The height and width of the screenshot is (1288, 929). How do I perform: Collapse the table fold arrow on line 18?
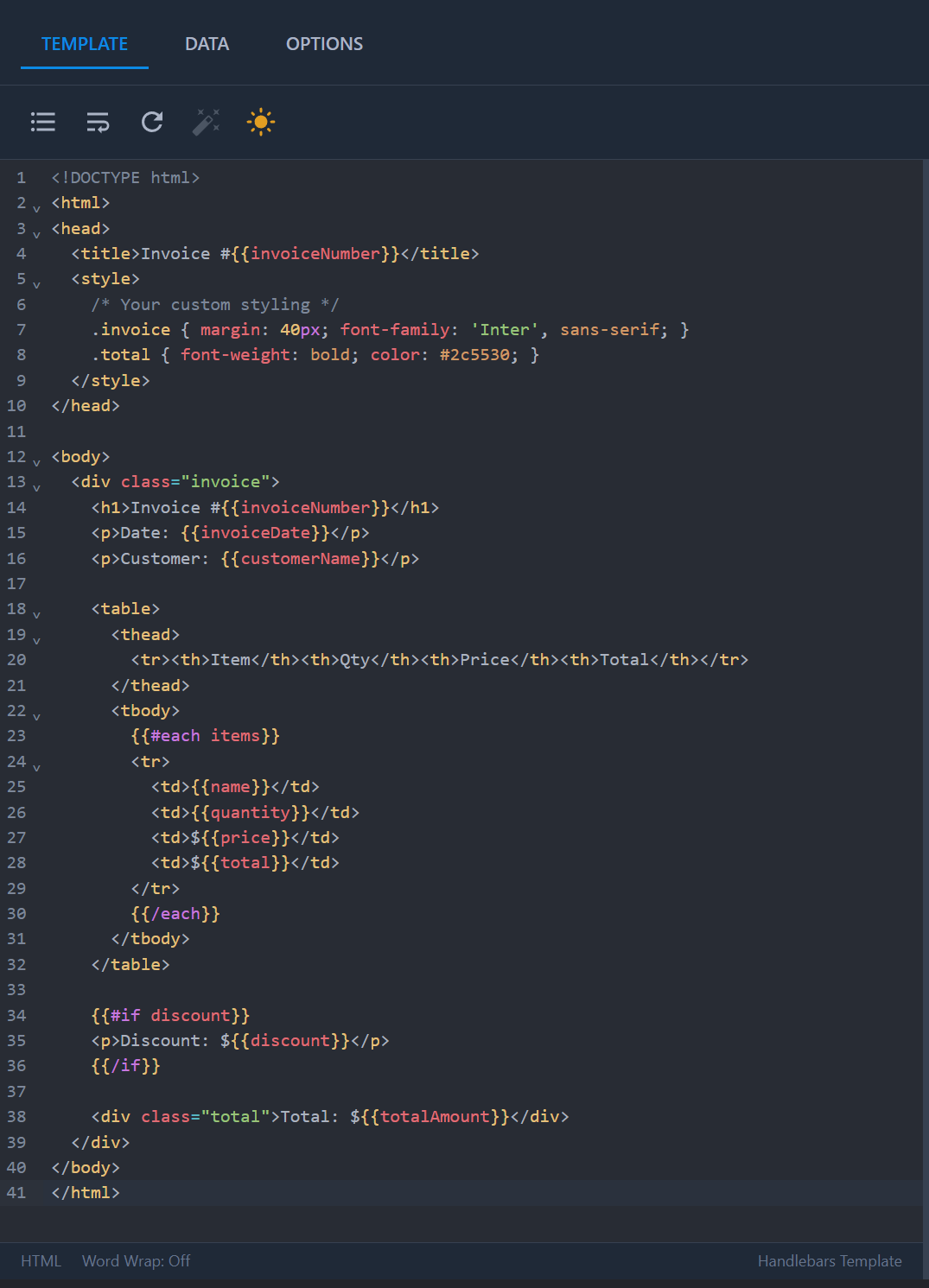(x=35, y=613)
